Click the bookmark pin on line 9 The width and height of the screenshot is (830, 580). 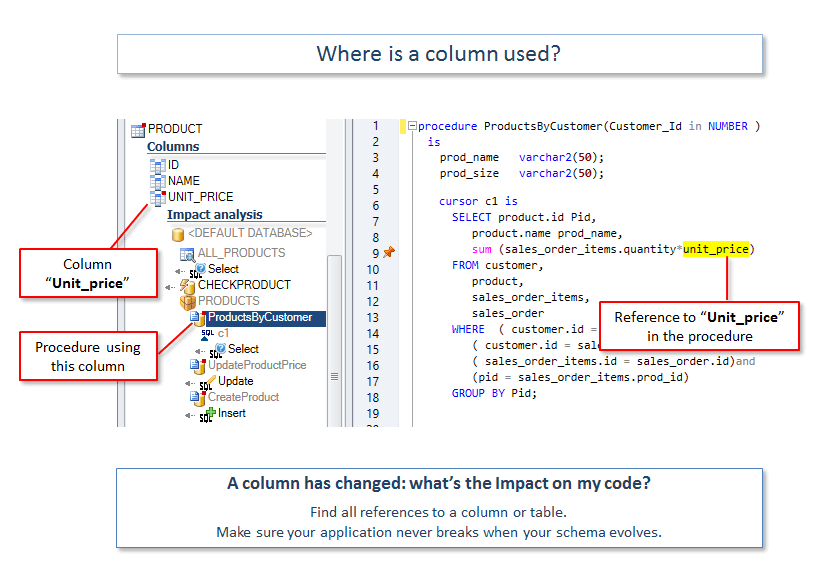[389, 252]
